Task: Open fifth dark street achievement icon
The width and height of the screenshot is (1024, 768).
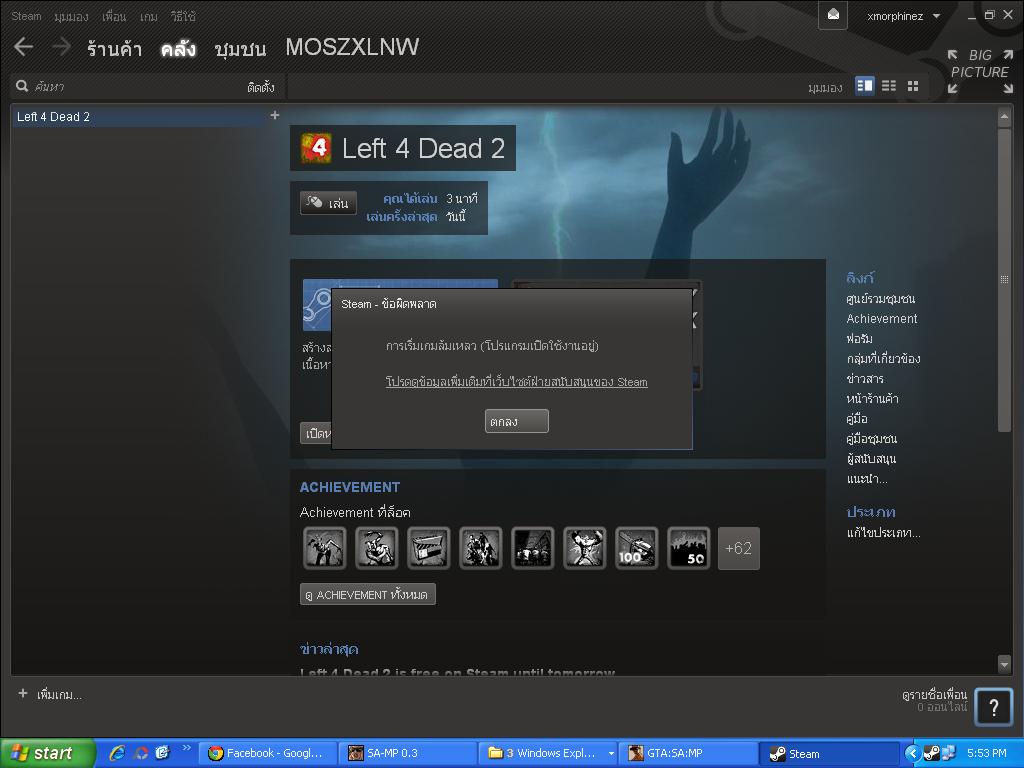Action: point(533,549)
